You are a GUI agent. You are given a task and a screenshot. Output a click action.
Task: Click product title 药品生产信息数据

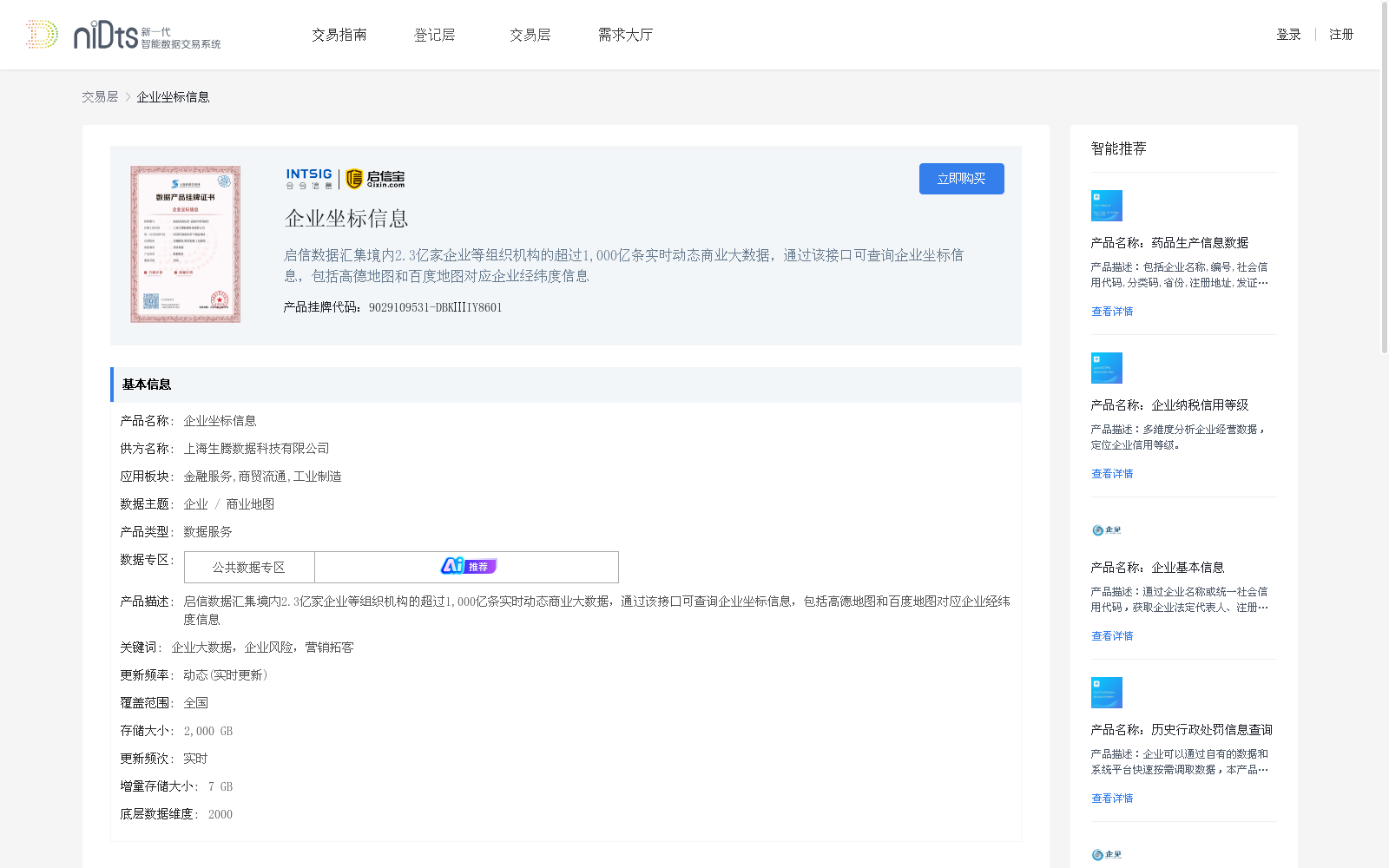pos(1200,243)
